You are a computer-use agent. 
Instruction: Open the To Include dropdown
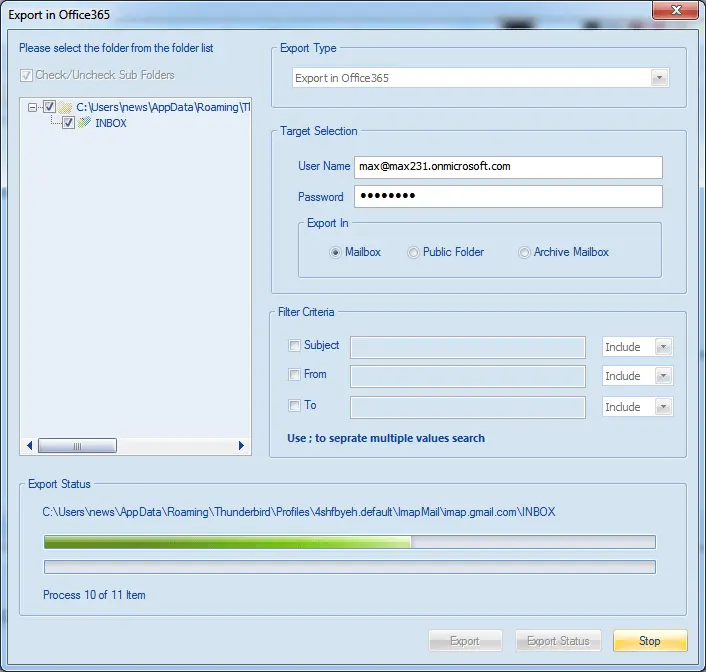pyautogui.click(x=663, y=407)
